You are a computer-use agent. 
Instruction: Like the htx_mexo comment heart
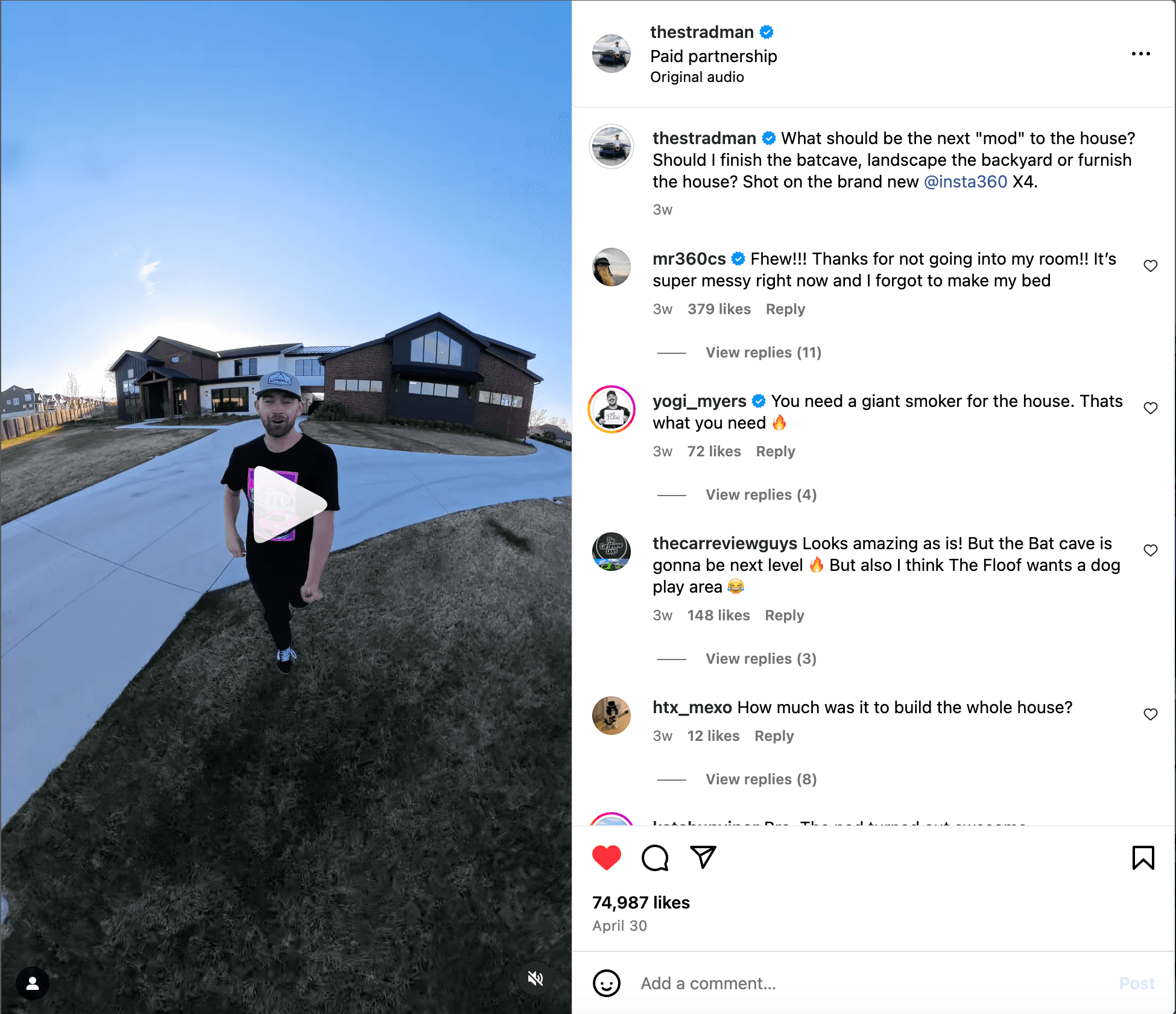[x=1151, y=714]
